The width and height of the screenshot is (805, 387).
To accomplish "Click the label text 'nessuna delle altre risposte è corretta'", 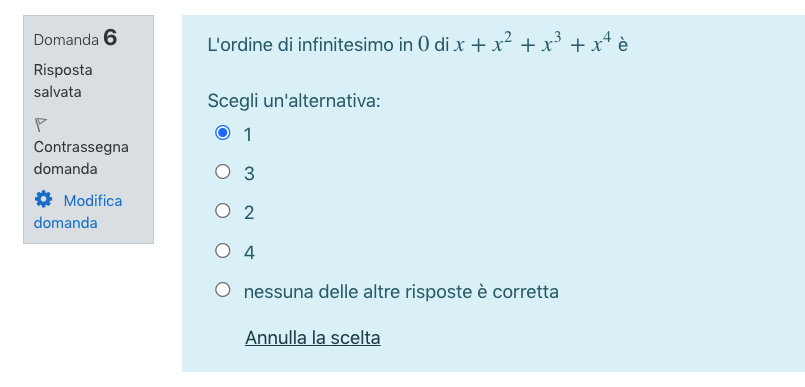I will tap(401, 292).
